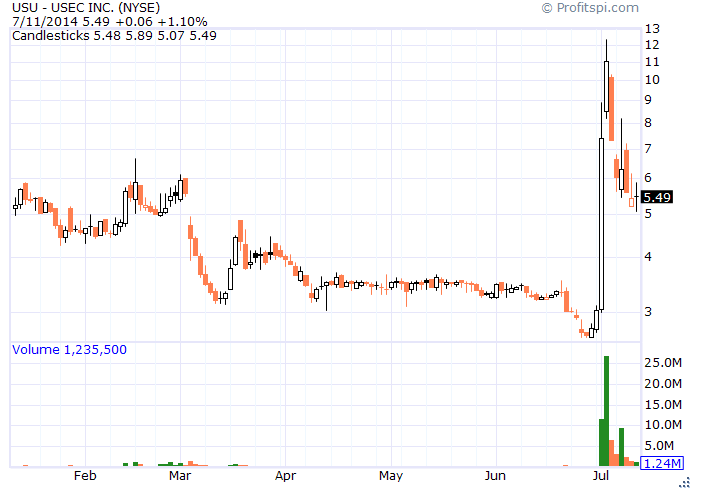Click the highlighted volume value 1.24M

click(x=662, y=463)
